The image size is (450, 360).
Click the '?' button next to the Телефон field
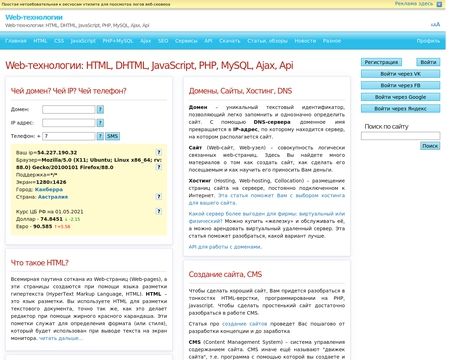pyautogui.click(x=100, y=136)
